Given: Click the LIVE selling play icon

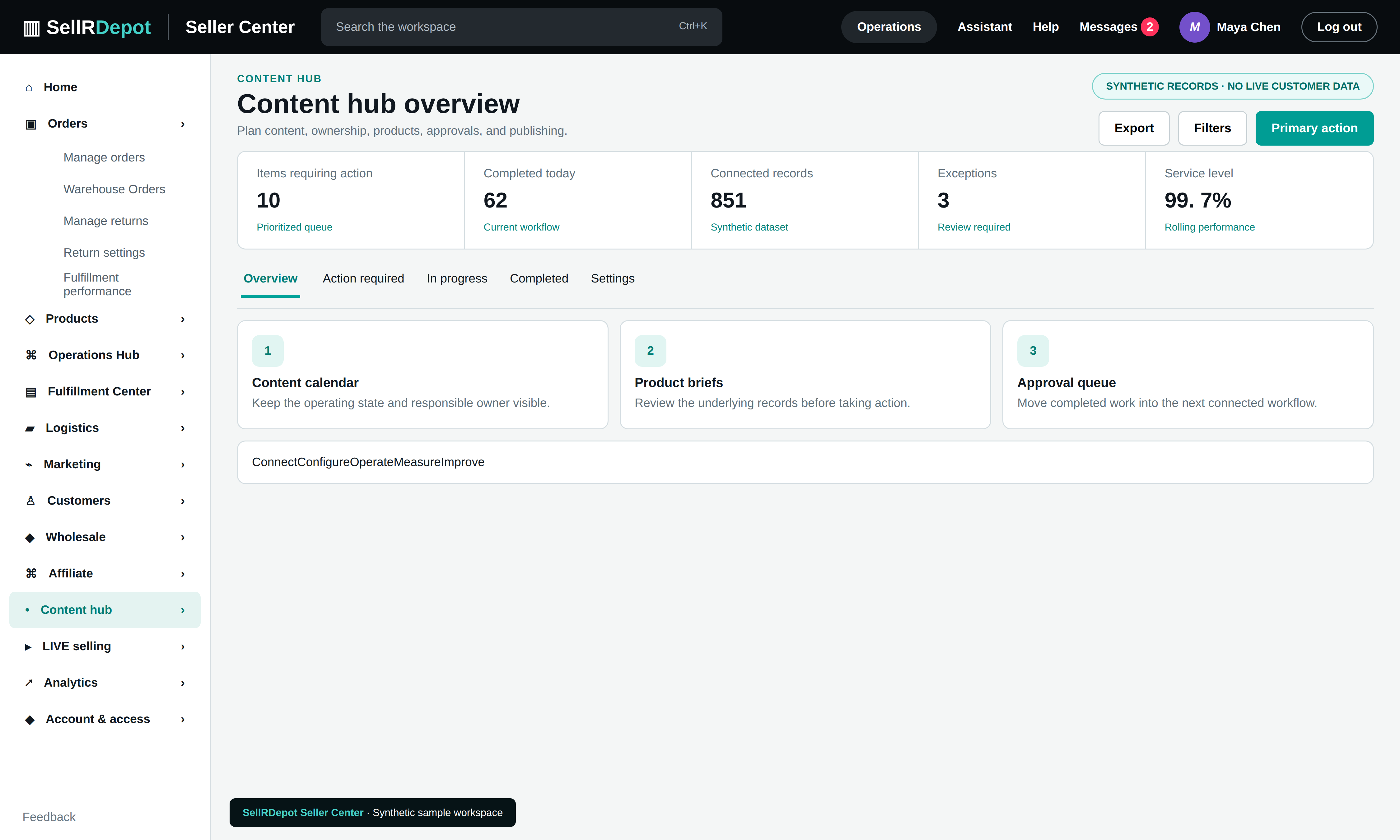Looking at the screenshot, I should 28,646.
